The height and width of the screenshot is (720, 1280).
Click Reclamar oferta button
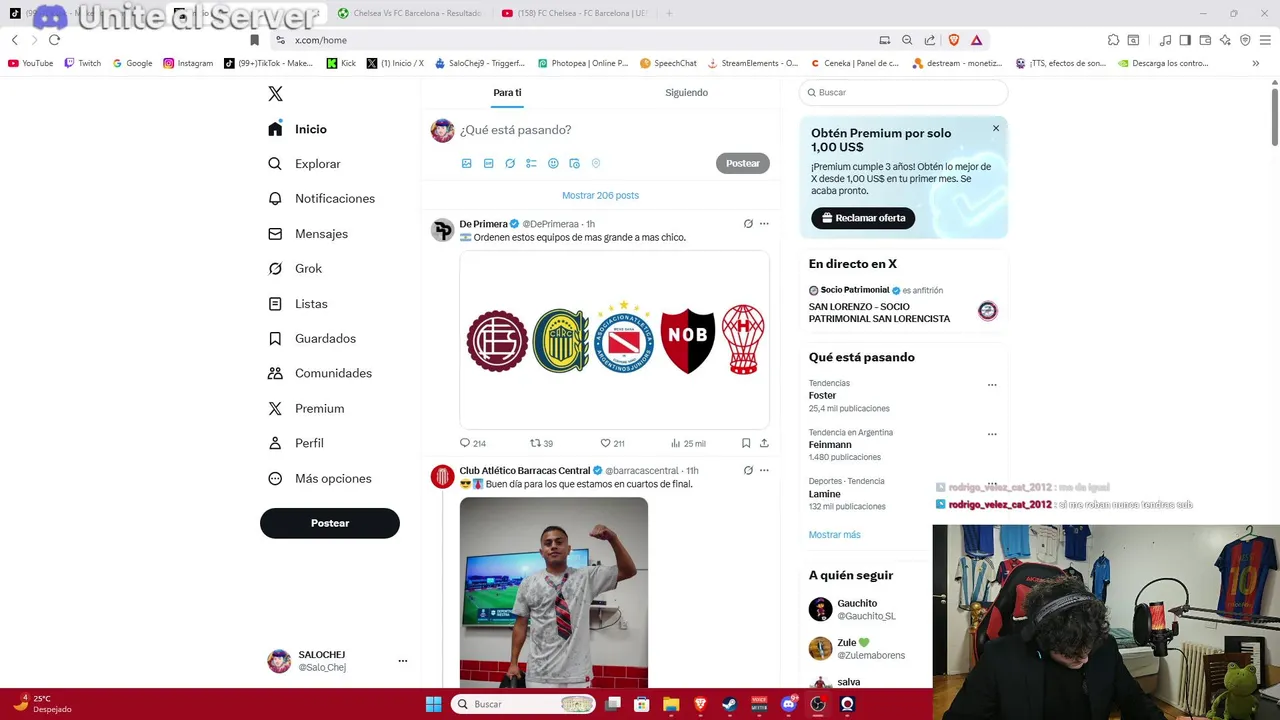863,218
